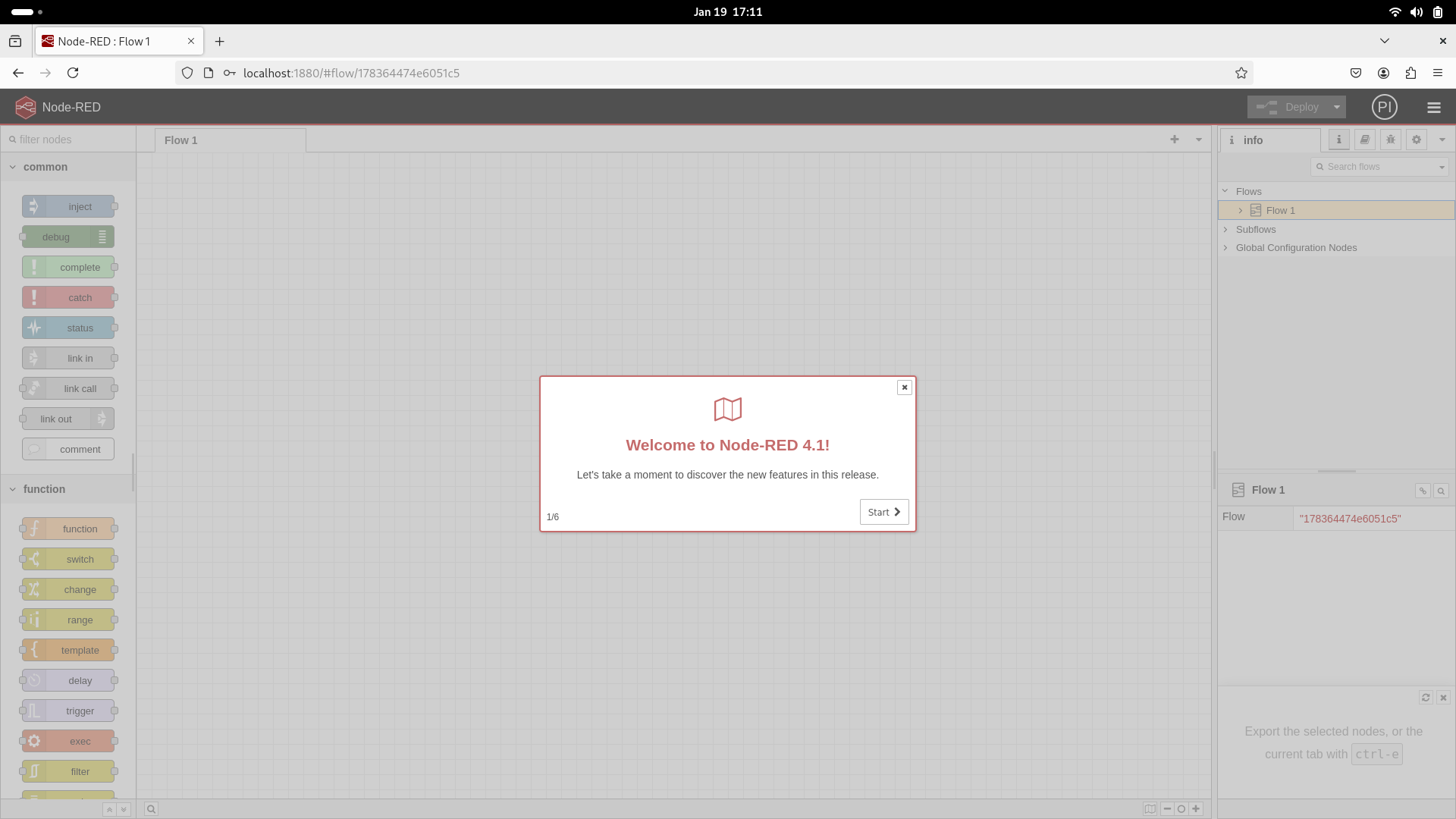
Task: Add a new flow with plus icon
Action: pos(1174,140)
